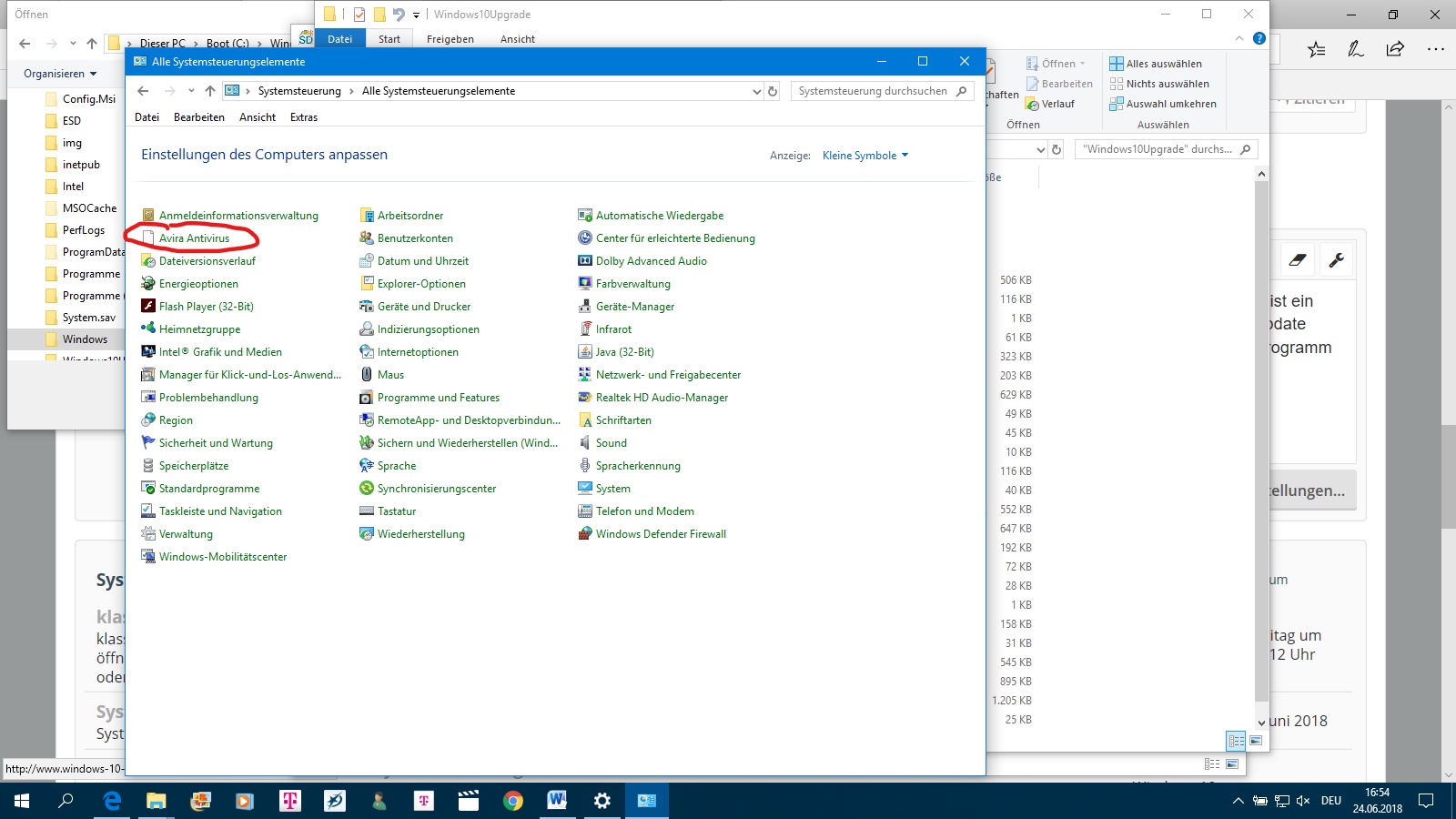Go up one level in Systemsteuerung

(210, 91)
